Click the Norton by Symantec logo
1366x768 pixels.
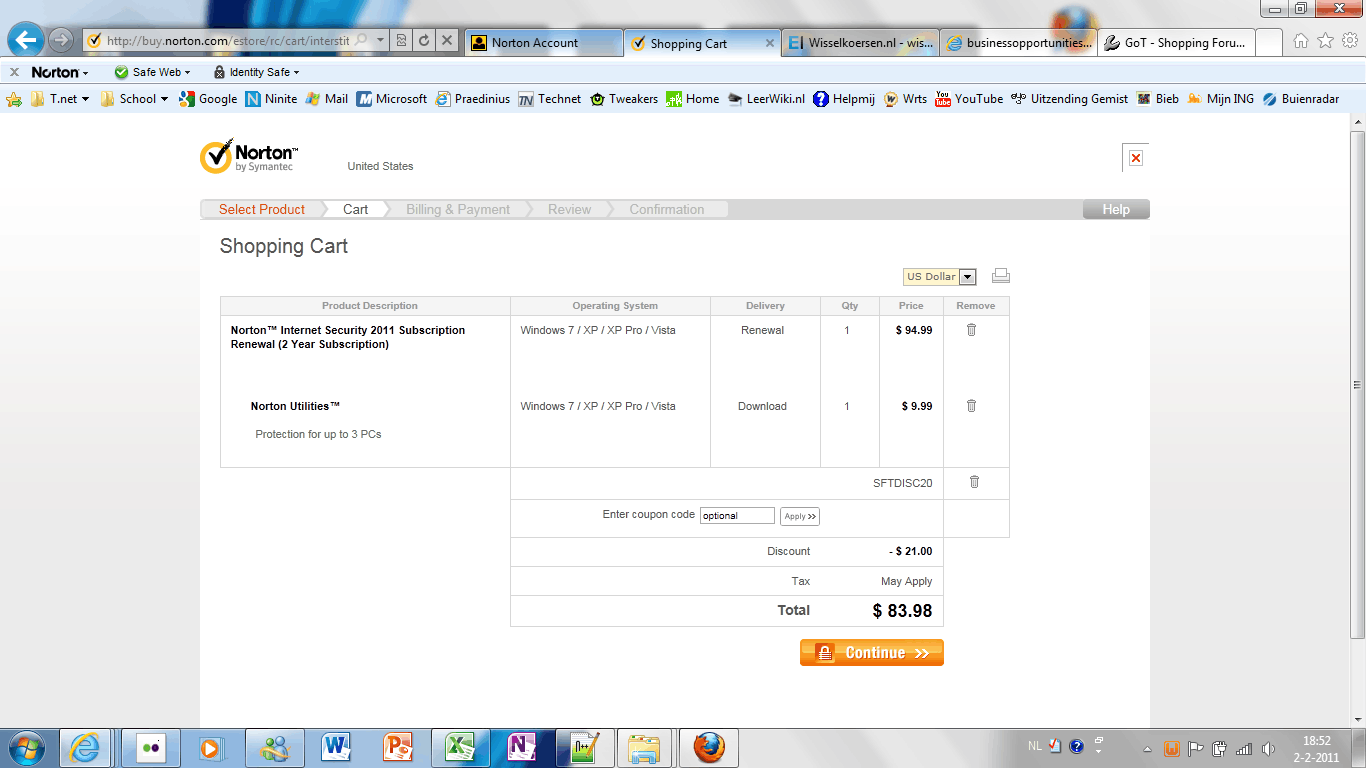249,156
